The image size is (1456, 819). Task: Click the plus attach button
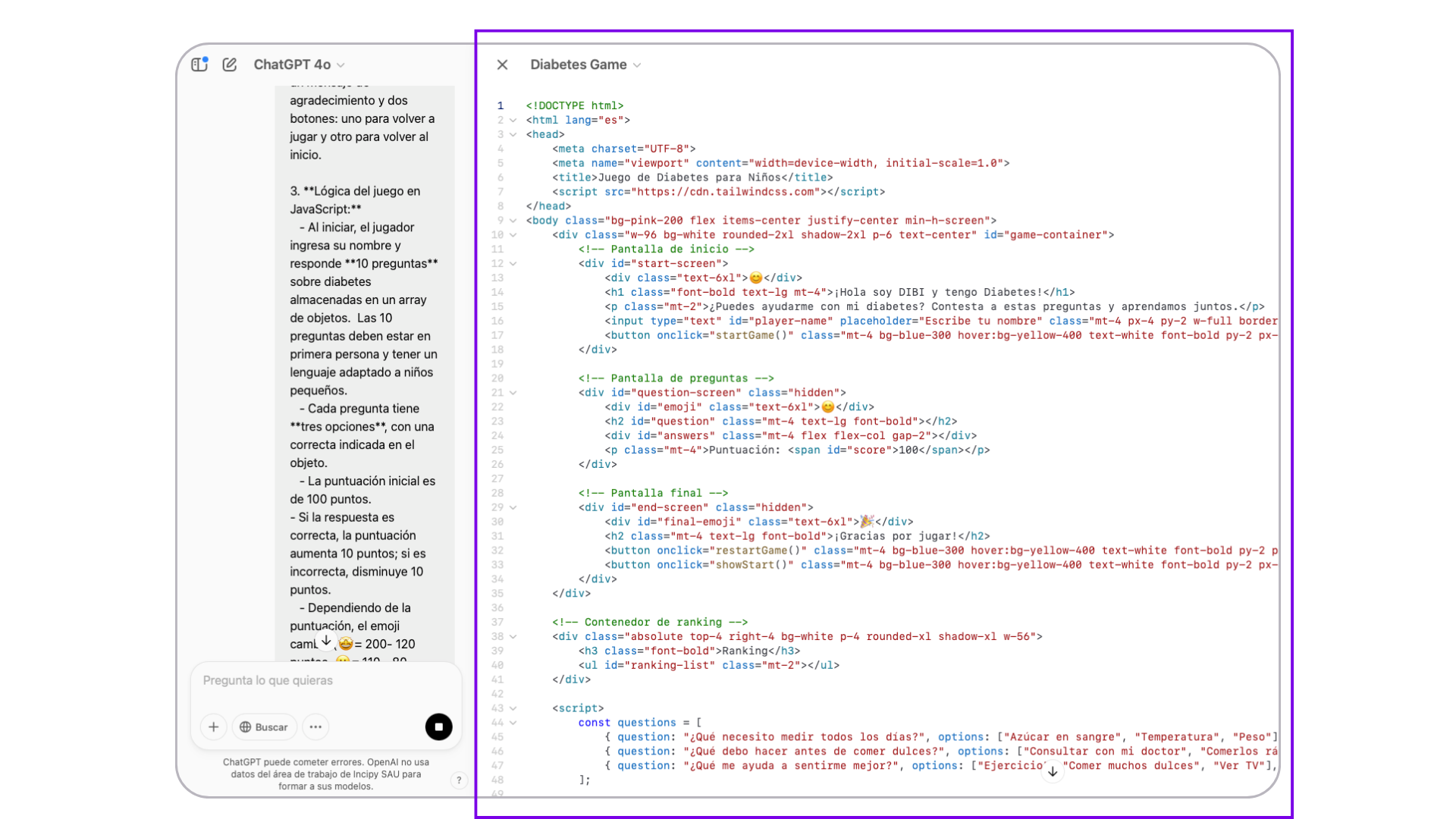(214, 726)
